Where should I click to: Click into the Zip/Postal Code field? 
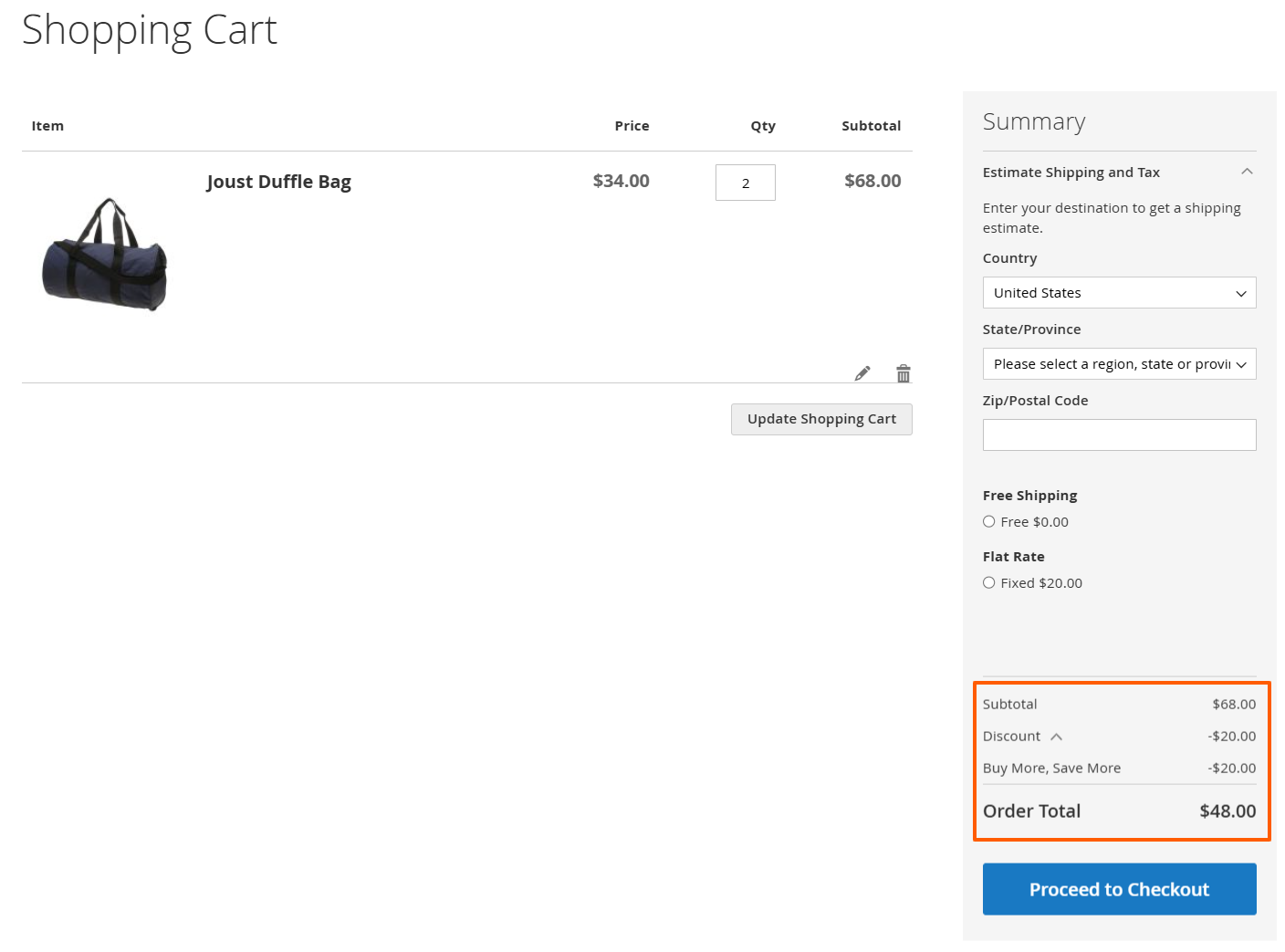(1119, 435)
